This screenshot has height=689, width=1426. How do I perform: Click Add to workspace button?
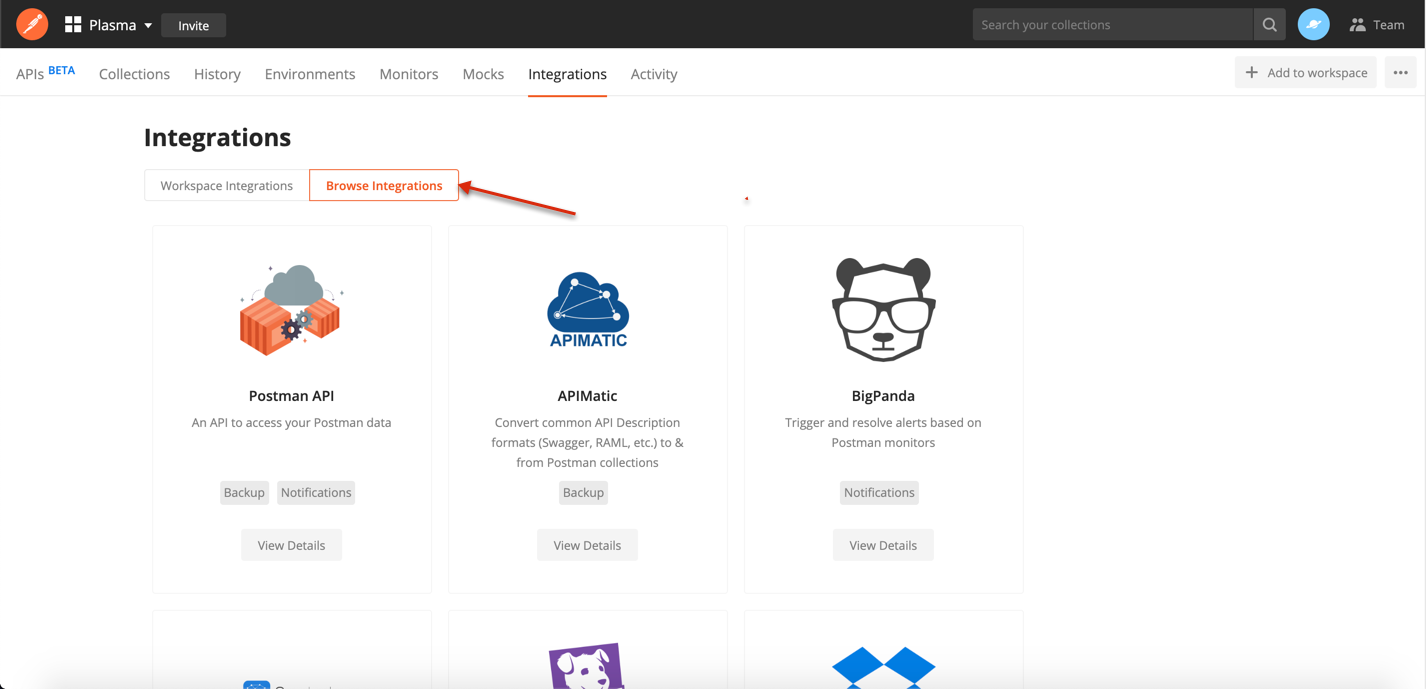[x=1306, y=72]
